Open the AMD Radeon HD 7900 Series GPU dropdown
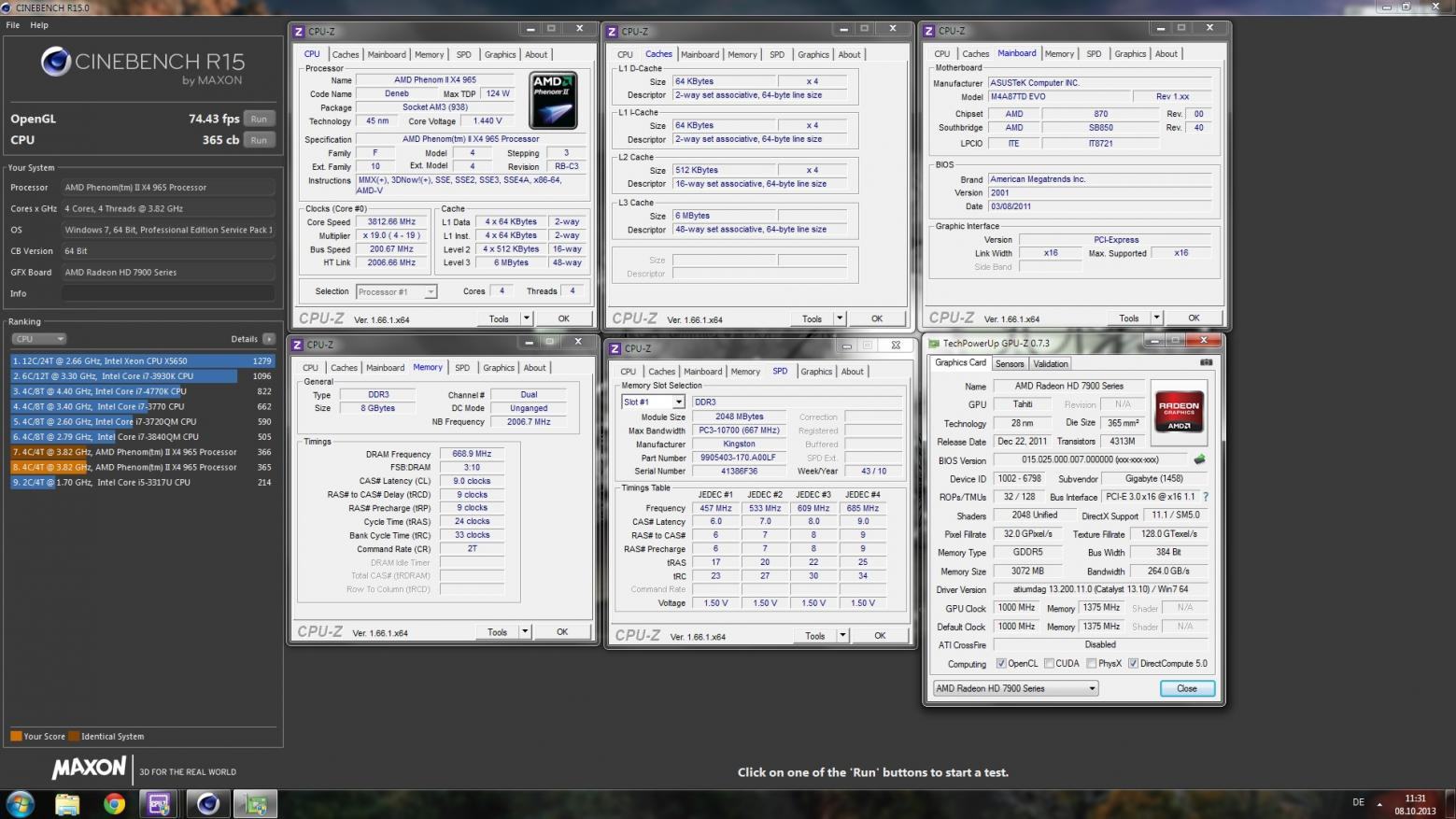1456x819 pixels. [x=1015, y=688]
